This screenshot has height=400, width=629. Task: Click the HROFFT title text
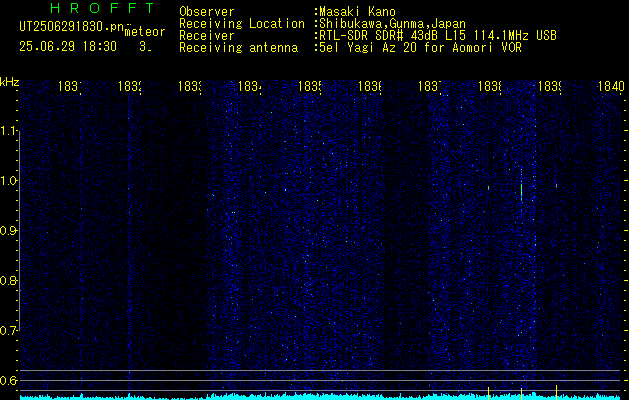103,8
